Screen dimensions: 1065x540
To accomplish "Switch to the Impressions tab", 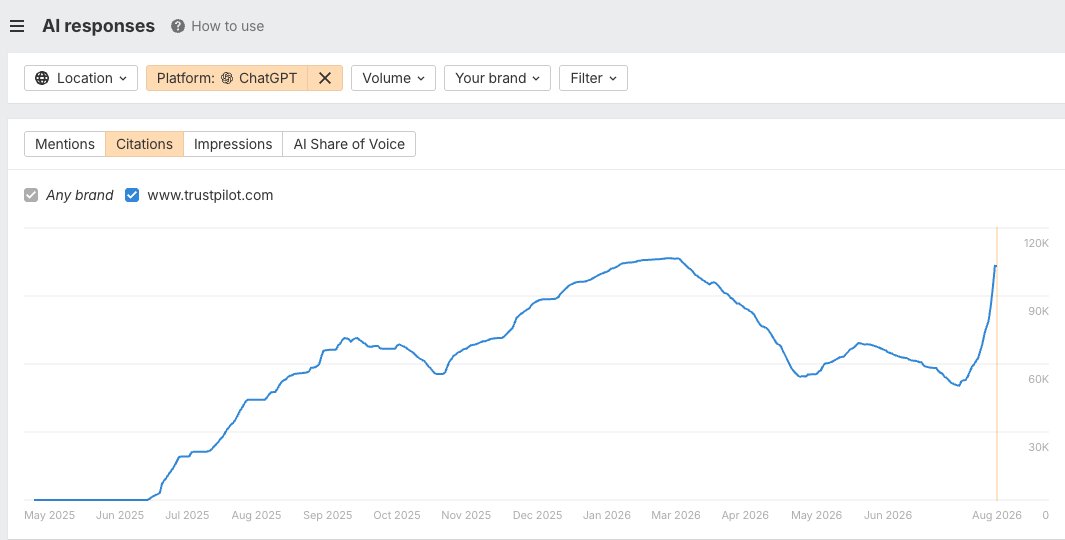I will 233,144.
